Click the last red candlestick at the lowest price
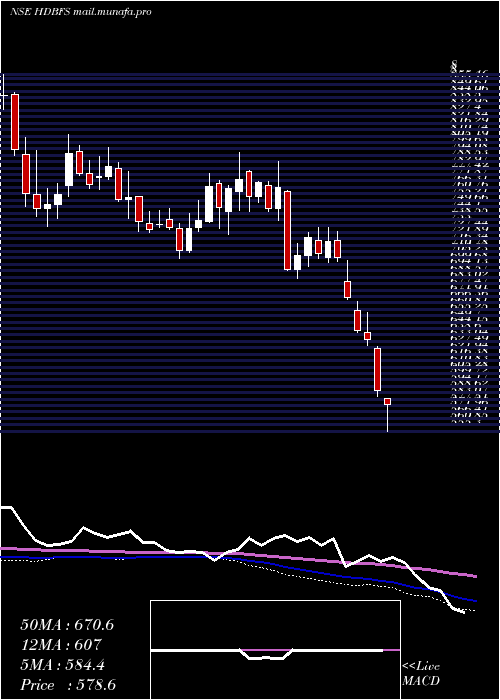 [387, 402]
